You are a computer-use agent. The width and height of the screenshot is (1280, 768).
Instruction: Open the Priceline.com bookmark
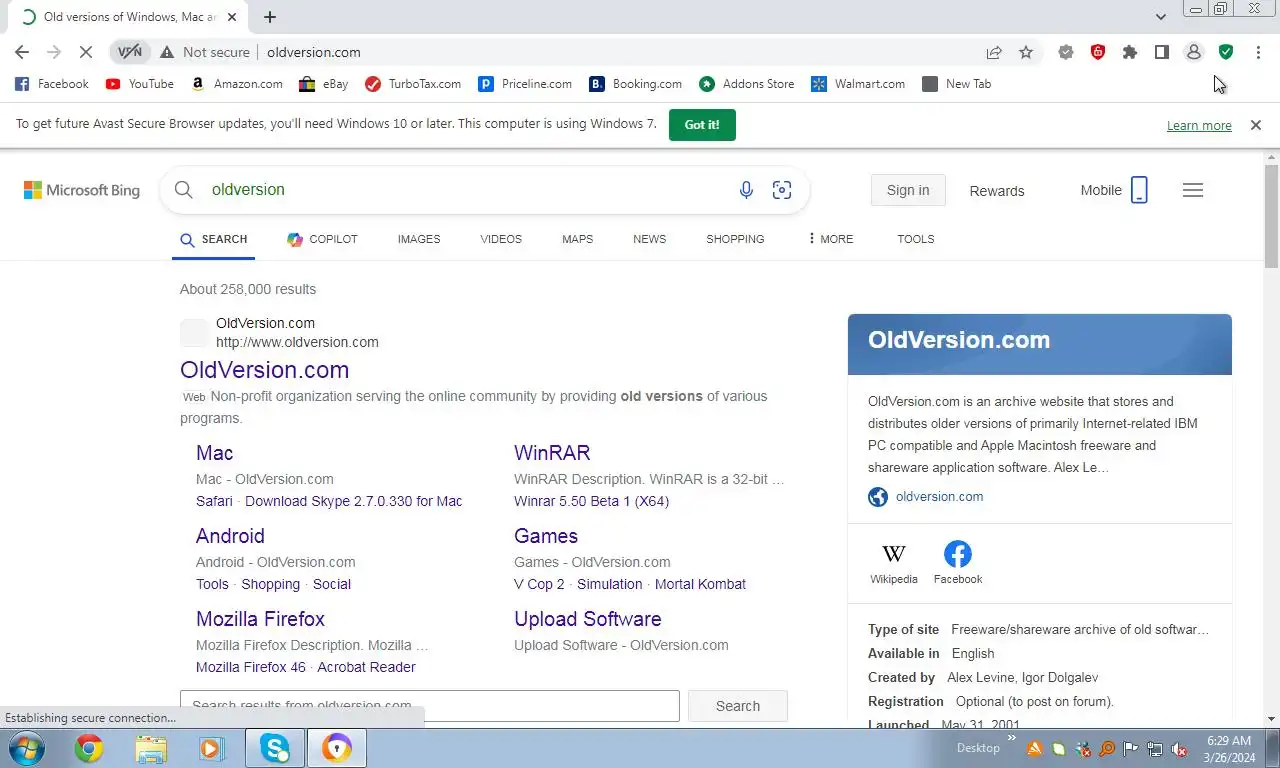click(525, 84)
